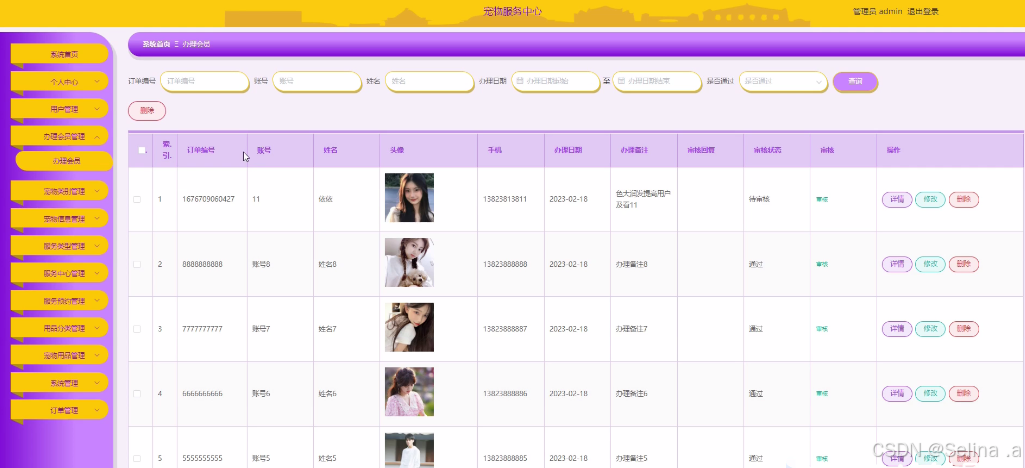Viewport: 1025px width, 468px height.
Task: Expand the 个人中心 sidebar menu
Action: tap(59, 82)
